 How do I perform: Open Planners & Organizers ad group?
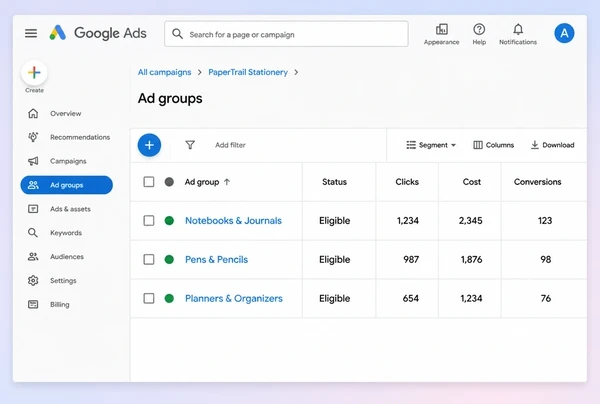(234, 298)
